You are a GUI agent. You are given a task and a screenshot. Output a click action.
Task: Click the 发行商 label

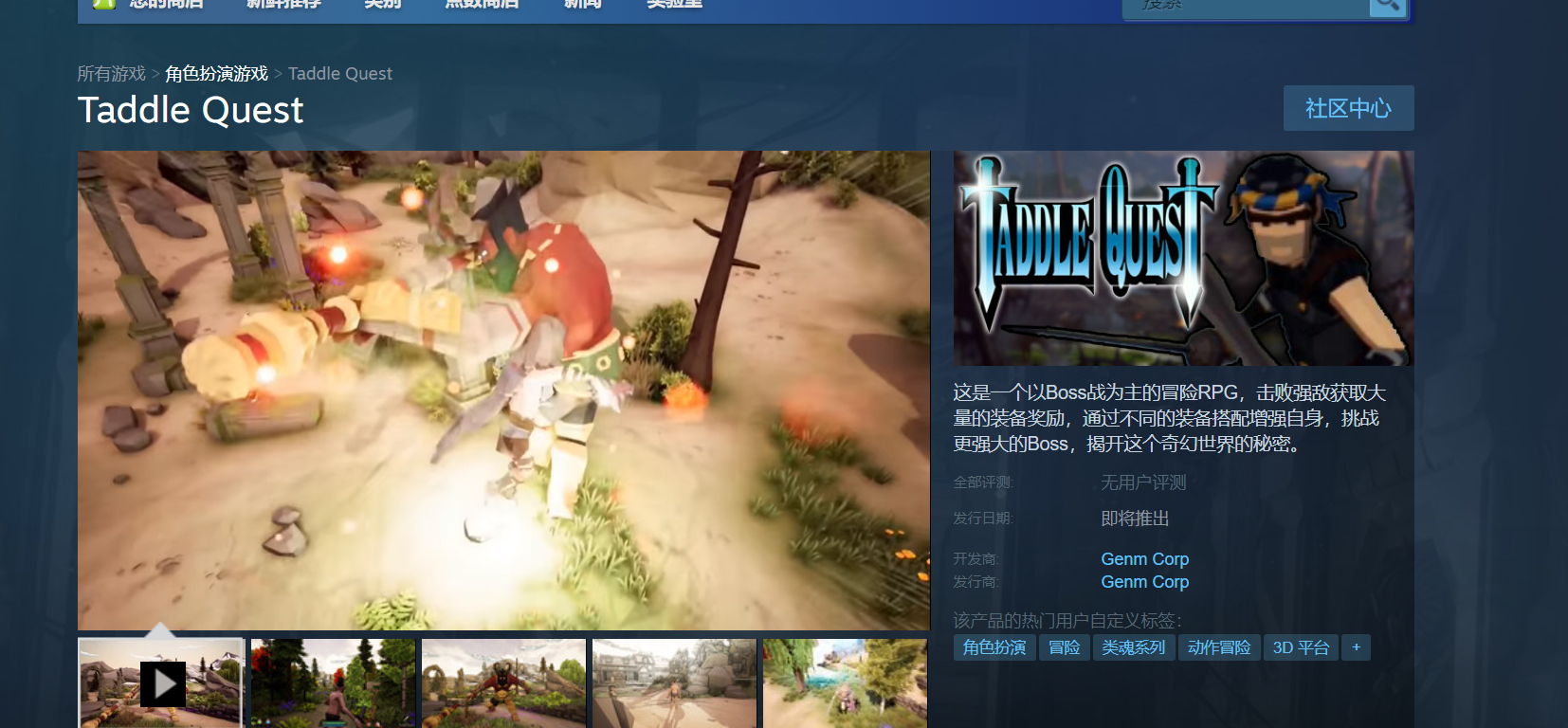pyautogui.click(x=976, y=582)
